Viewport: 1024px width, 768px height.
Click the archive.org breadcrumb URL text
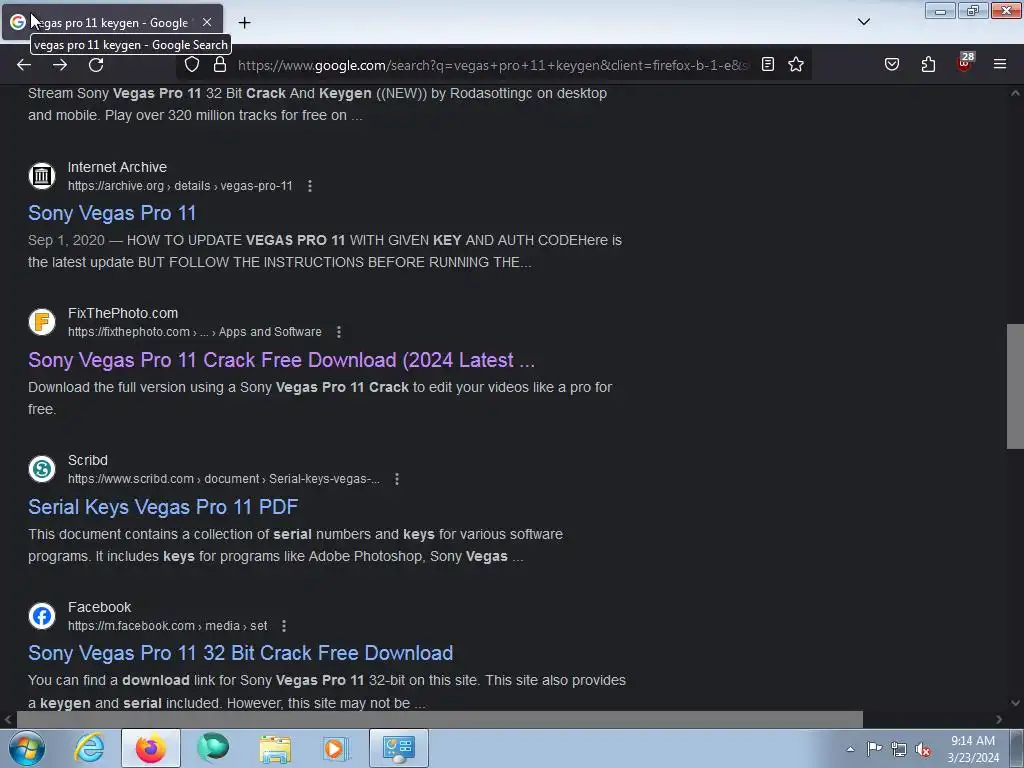point(180,186)
